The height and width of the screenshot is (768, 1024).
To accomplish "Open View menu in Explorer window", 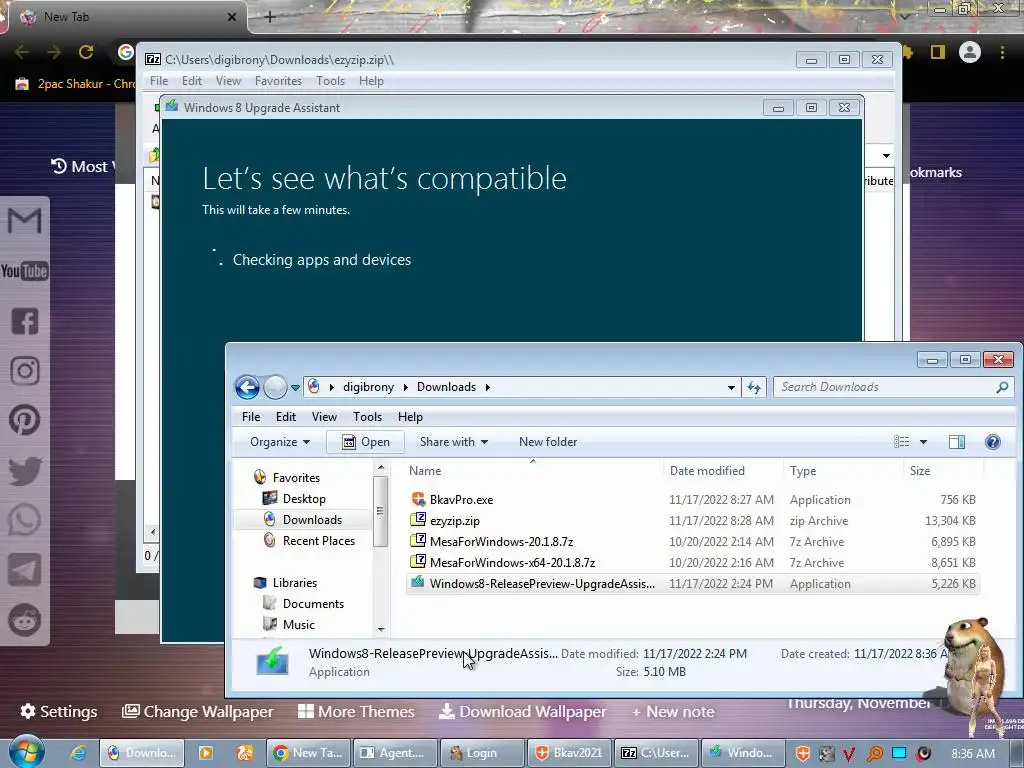I will pos(324,417).
